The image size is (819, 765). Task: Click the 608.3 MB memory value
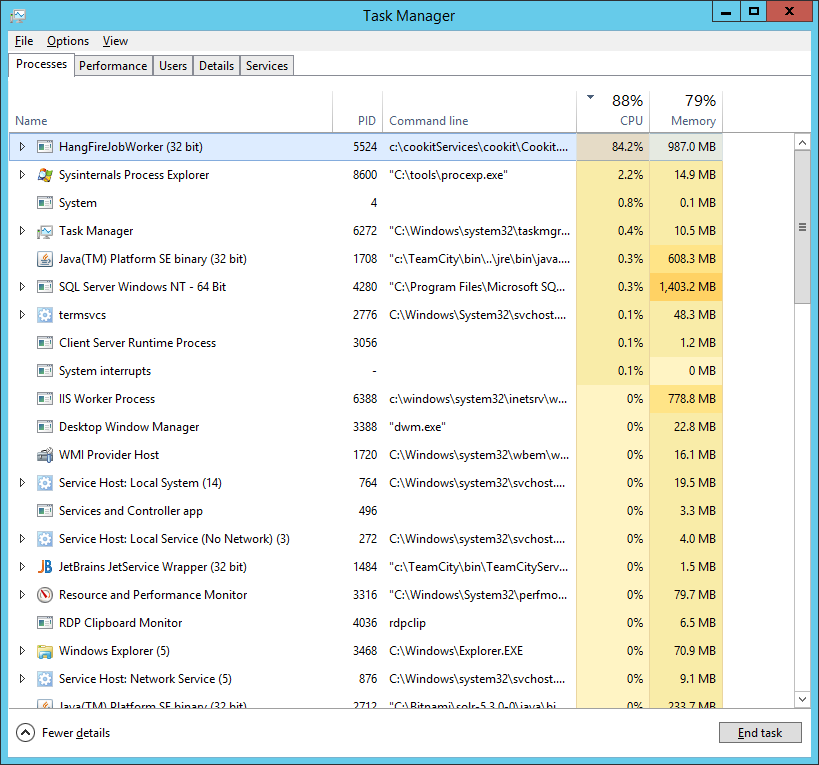692,259
